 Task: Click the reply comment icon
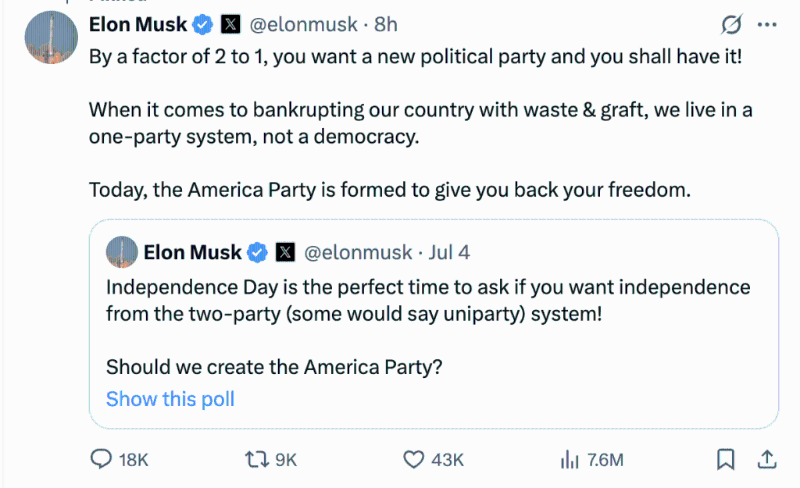(x=101, y=459)
